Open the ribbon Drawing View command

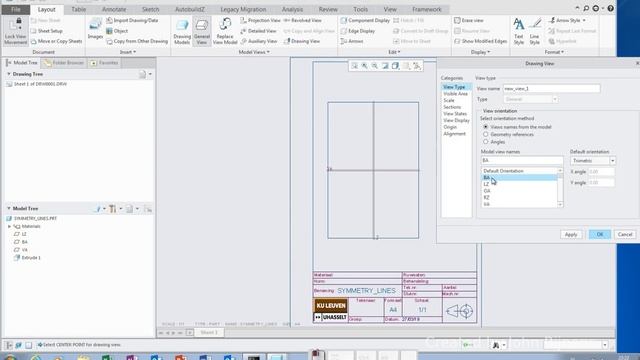tap(302, 41)
